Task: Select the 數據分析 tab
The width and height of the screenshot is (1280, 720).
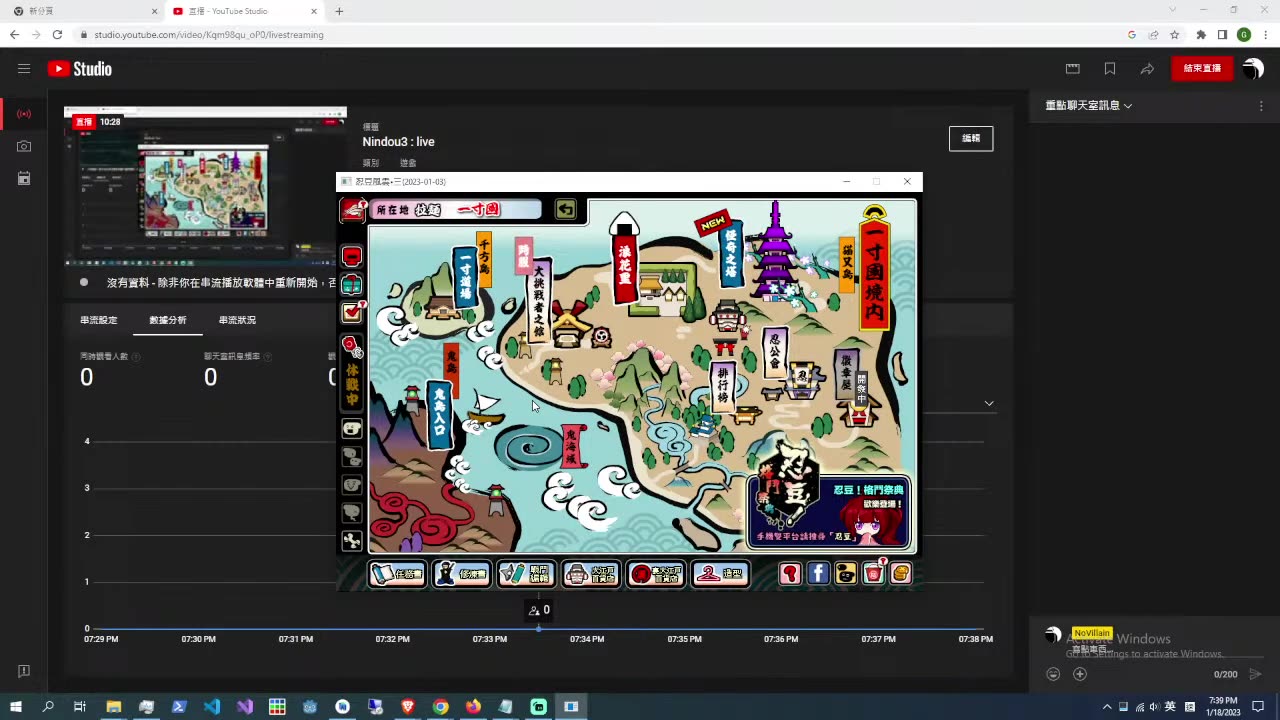Action: (168, 320)
